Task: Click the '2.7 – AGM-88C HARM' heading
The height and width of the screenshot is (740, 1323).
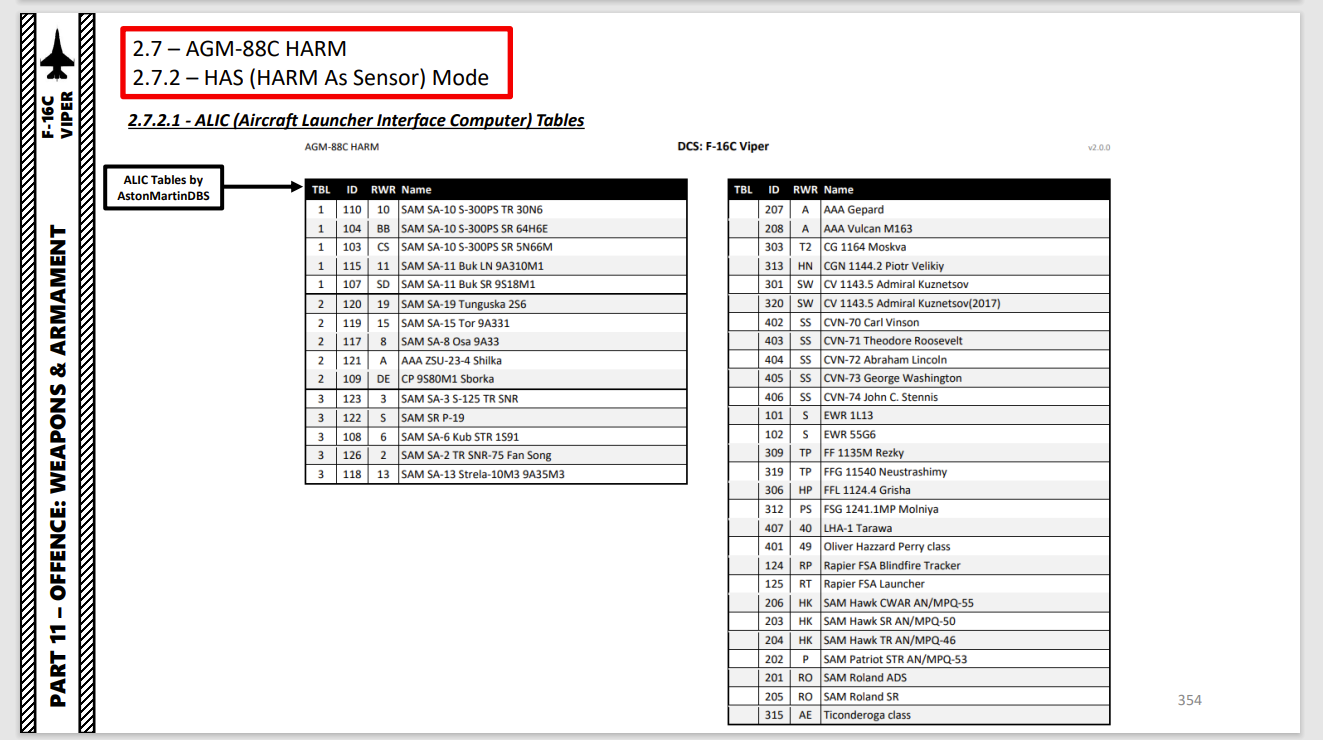Action: coord(240,49)
